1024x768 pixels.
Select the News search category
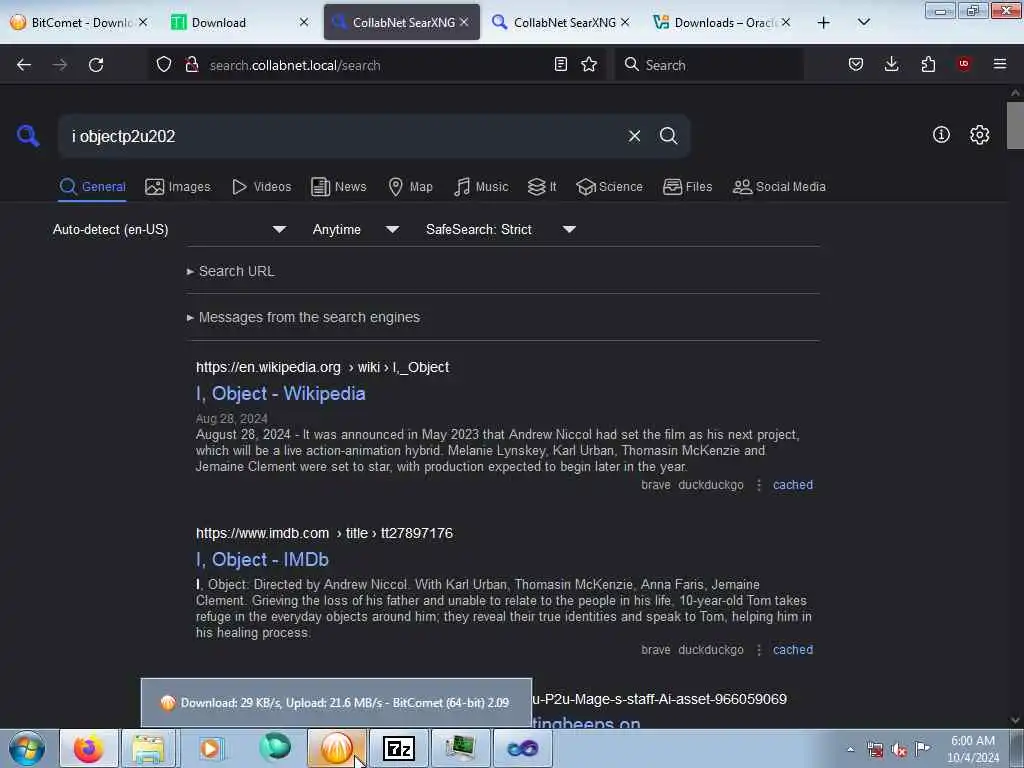(x=338, y=187)
